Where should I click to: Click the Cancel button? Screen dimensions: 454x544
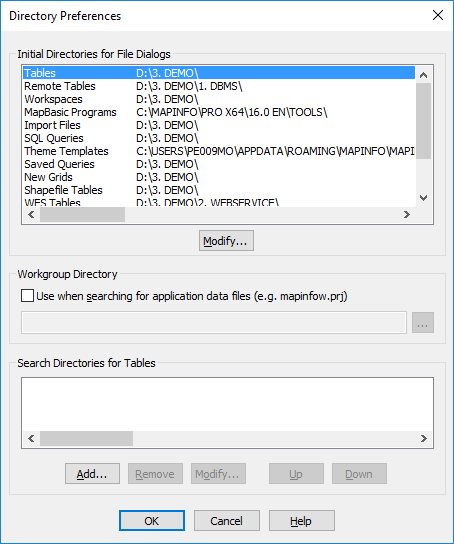227,520
